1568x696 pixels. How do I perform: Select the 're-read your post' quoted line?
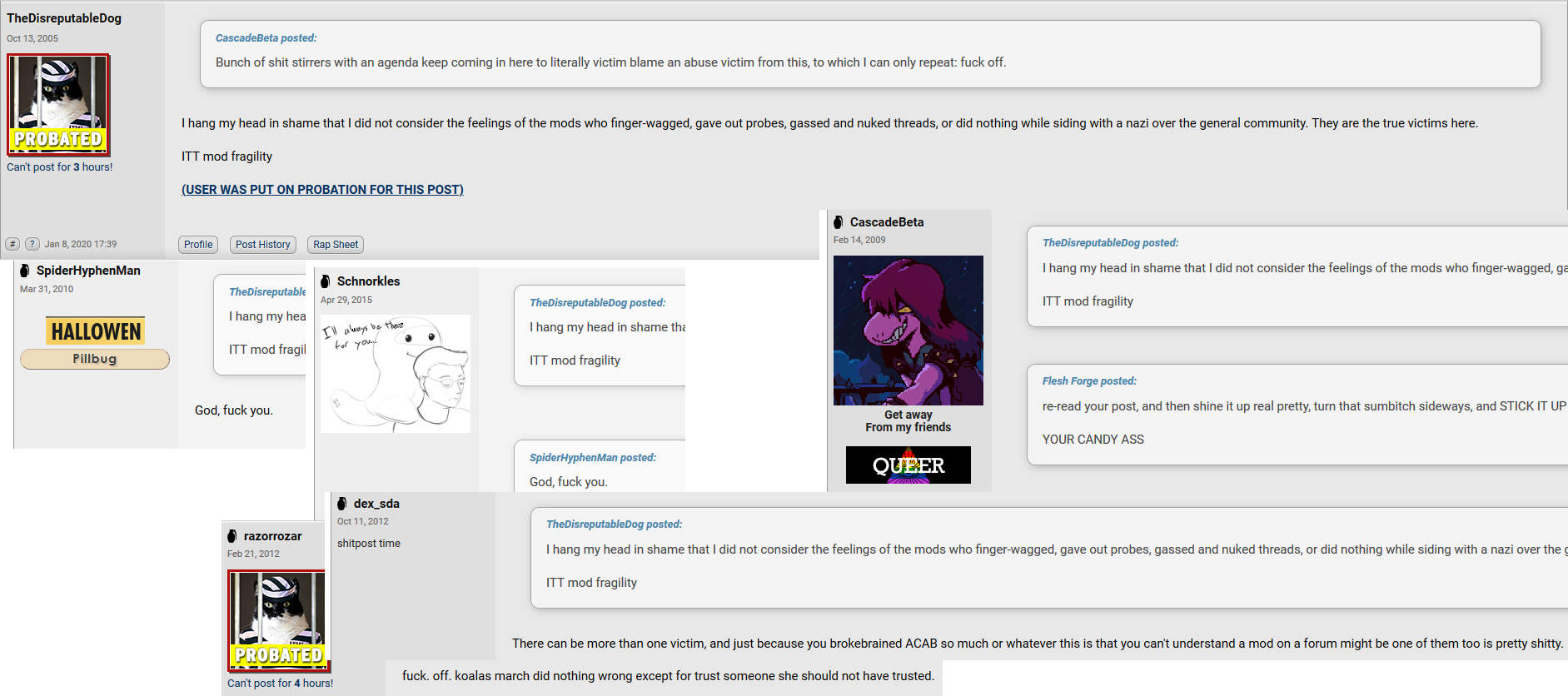(1305, 406)
